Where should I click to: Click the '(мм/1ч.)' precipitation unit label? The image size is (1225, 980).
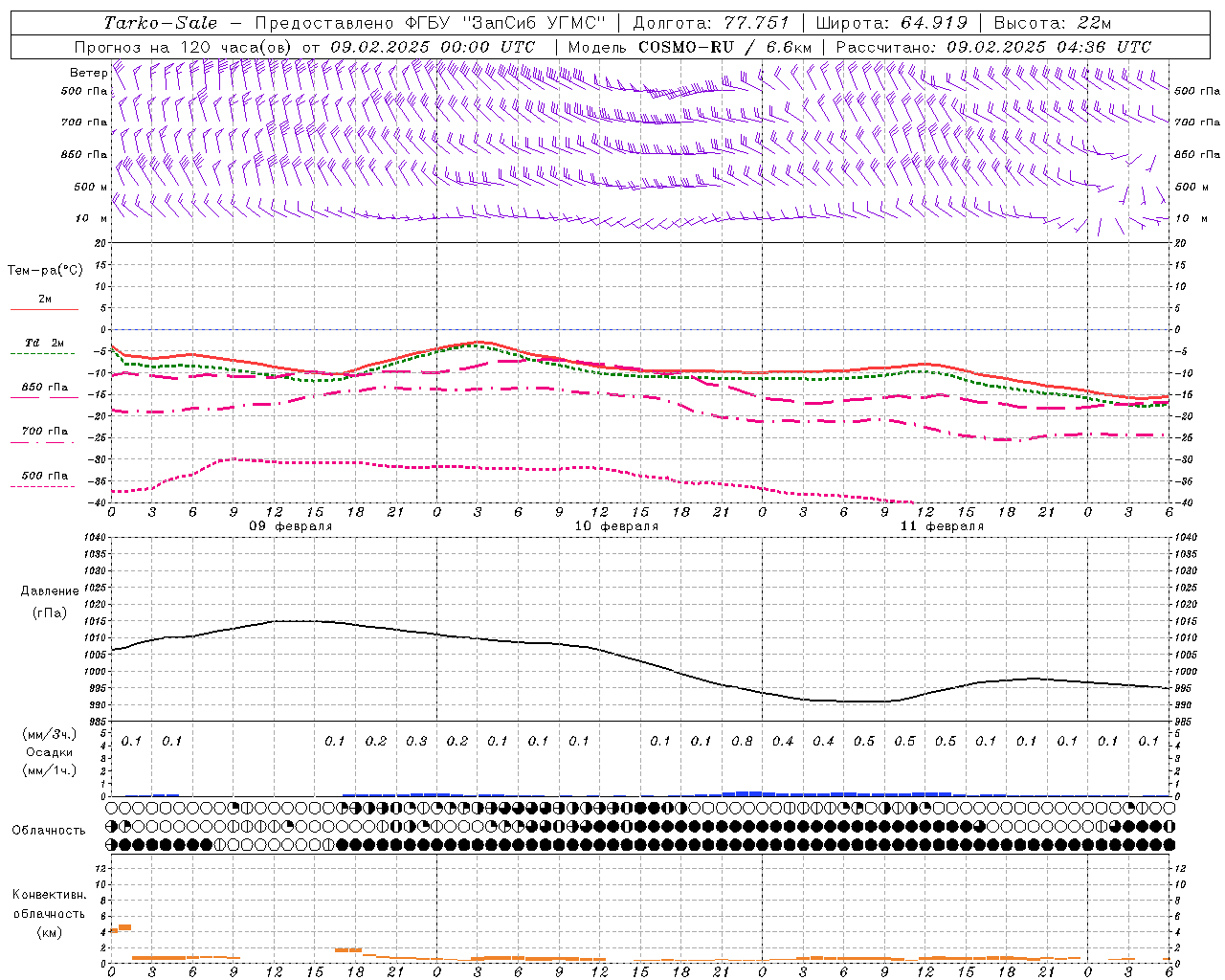tap(49, 769)
